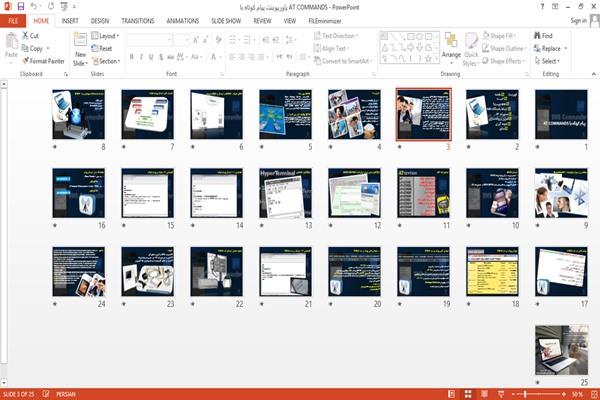Open the Shape Fill dropdown
This screenshot has width=600, height=400.
500,36
